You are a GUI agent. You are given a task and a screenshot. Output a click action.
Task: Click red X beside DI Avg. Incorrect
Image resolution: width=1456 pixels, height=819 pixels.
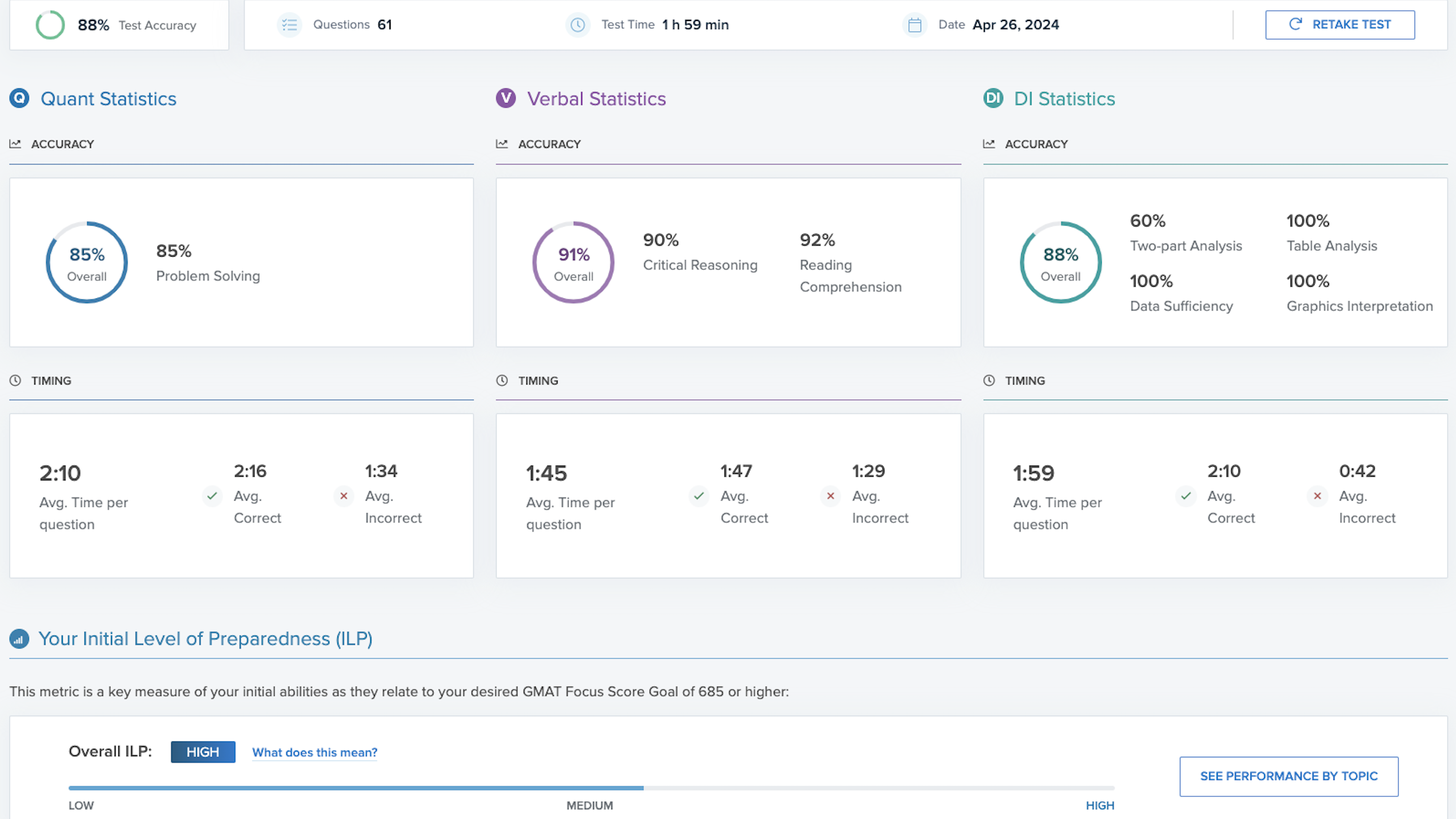(1317, 496)
